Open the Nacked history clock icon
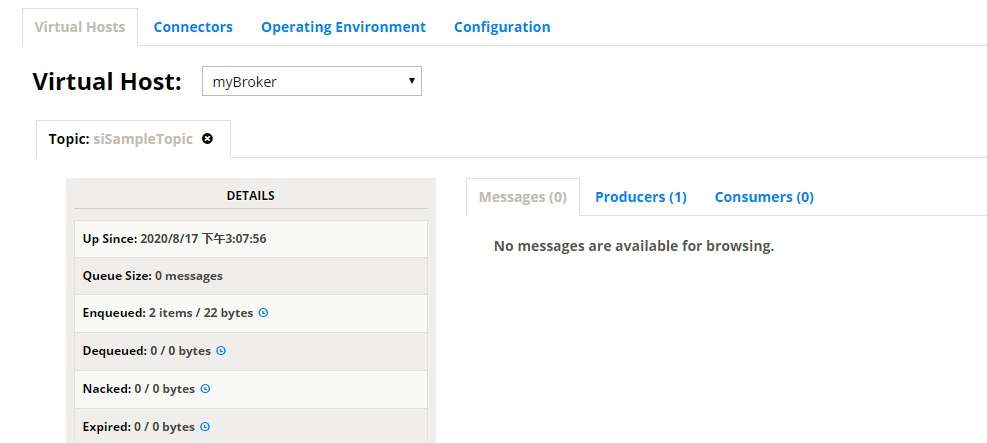The image size is (987, 443). 205,389
